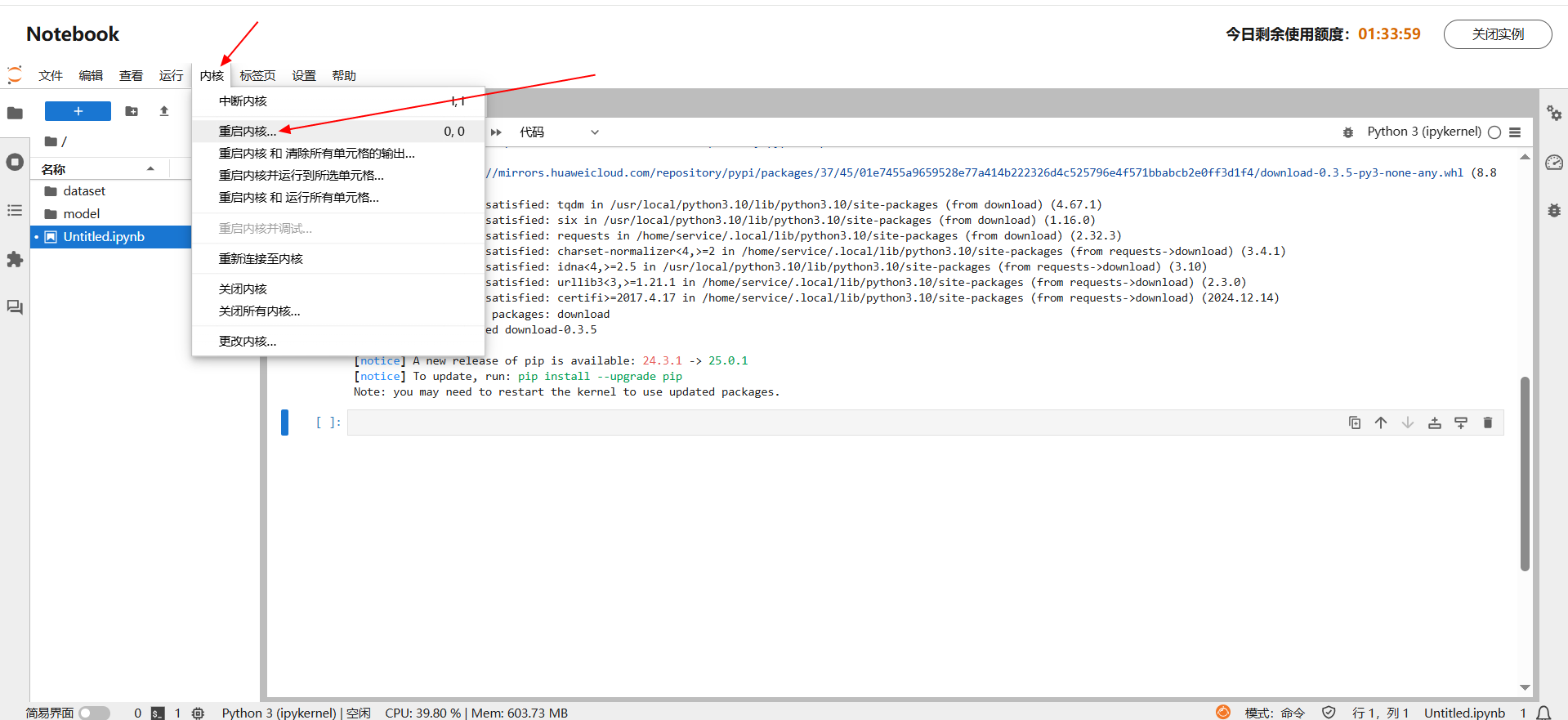
Task: Choose 重启内核并运行到所选单元格...
Action: [x=338, y=176]
